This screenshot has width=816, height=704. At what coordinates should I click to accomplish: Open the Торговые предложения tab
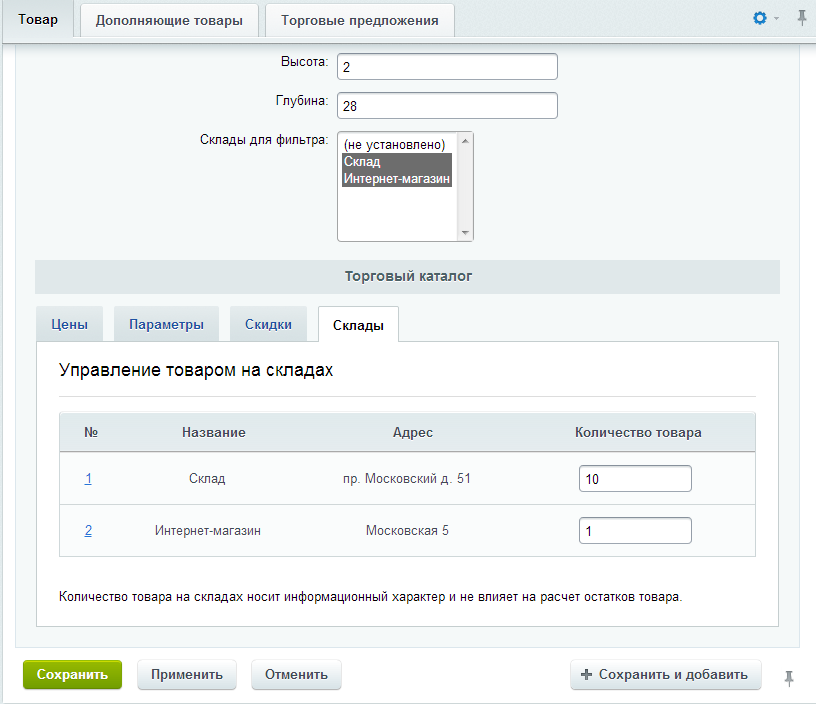(359, 20)
